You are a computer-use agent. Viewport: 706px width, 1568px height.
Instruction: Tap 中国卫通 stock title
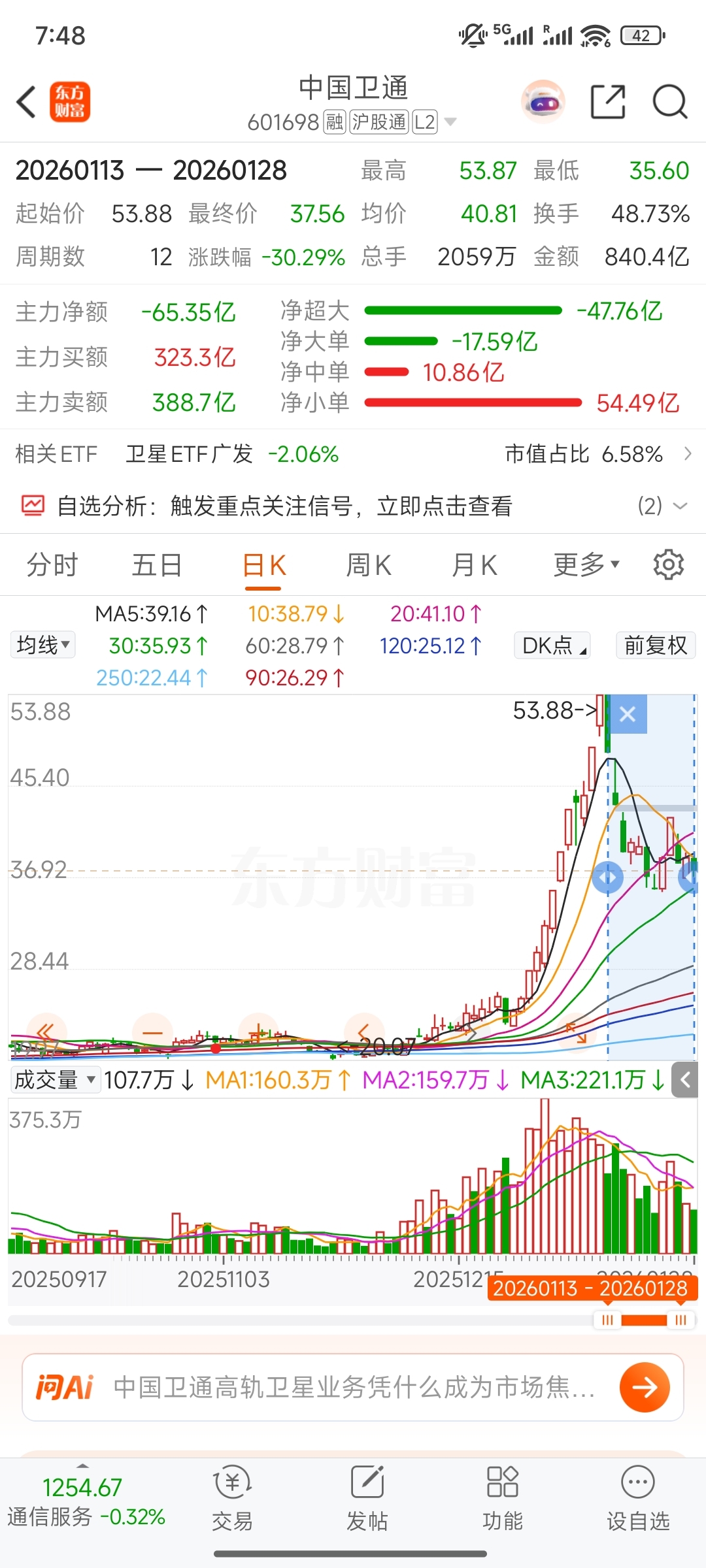tap(353, 88)
